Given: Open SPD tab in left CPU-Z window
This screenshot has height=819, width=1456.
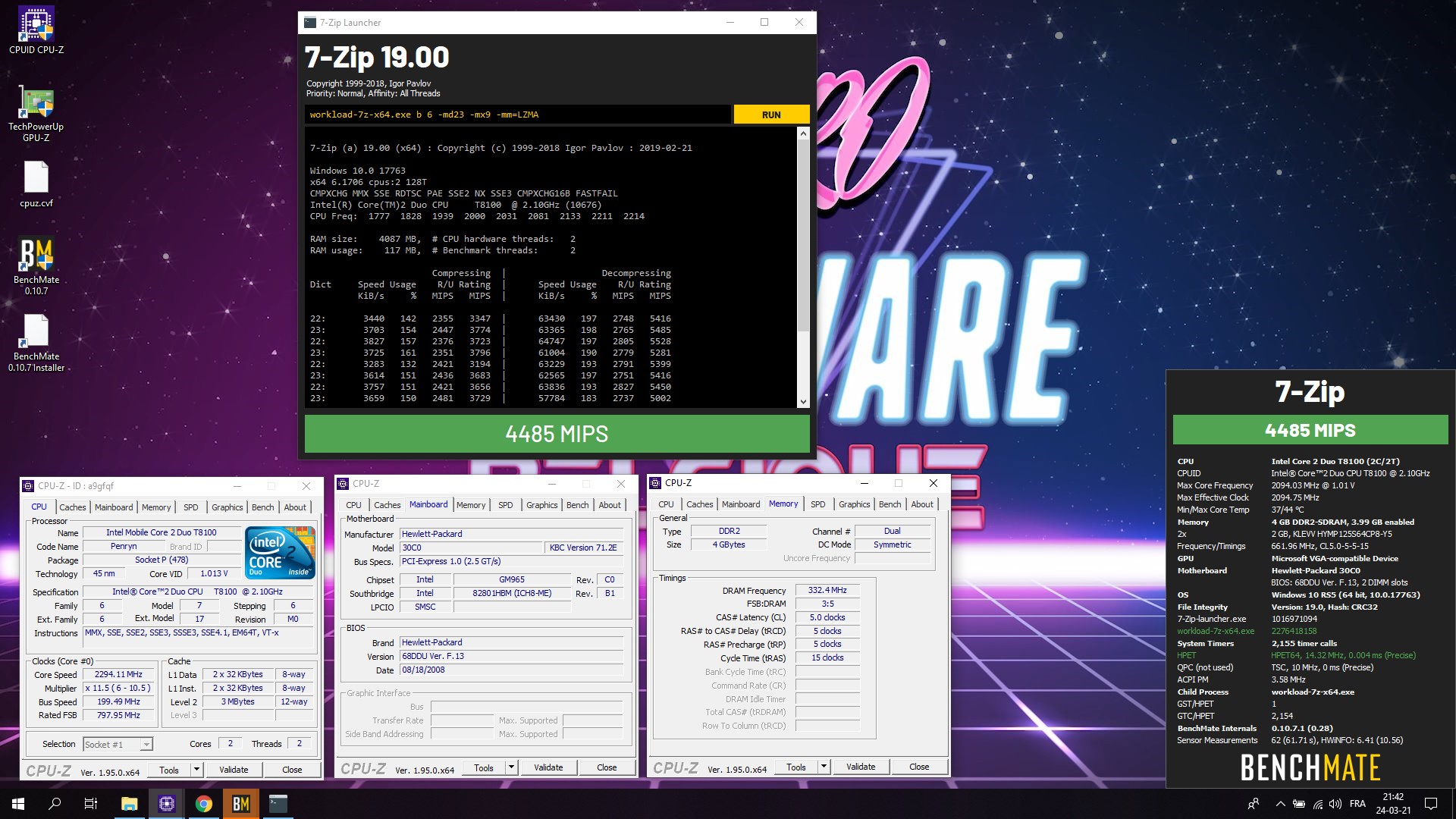Looking at the screenshot, I should point(191,507).
